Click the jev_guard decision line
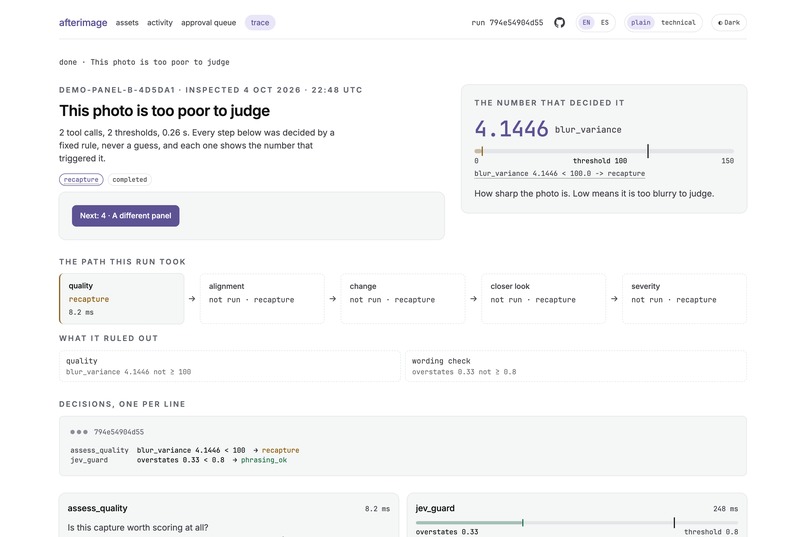 click(x=178, y=460)
